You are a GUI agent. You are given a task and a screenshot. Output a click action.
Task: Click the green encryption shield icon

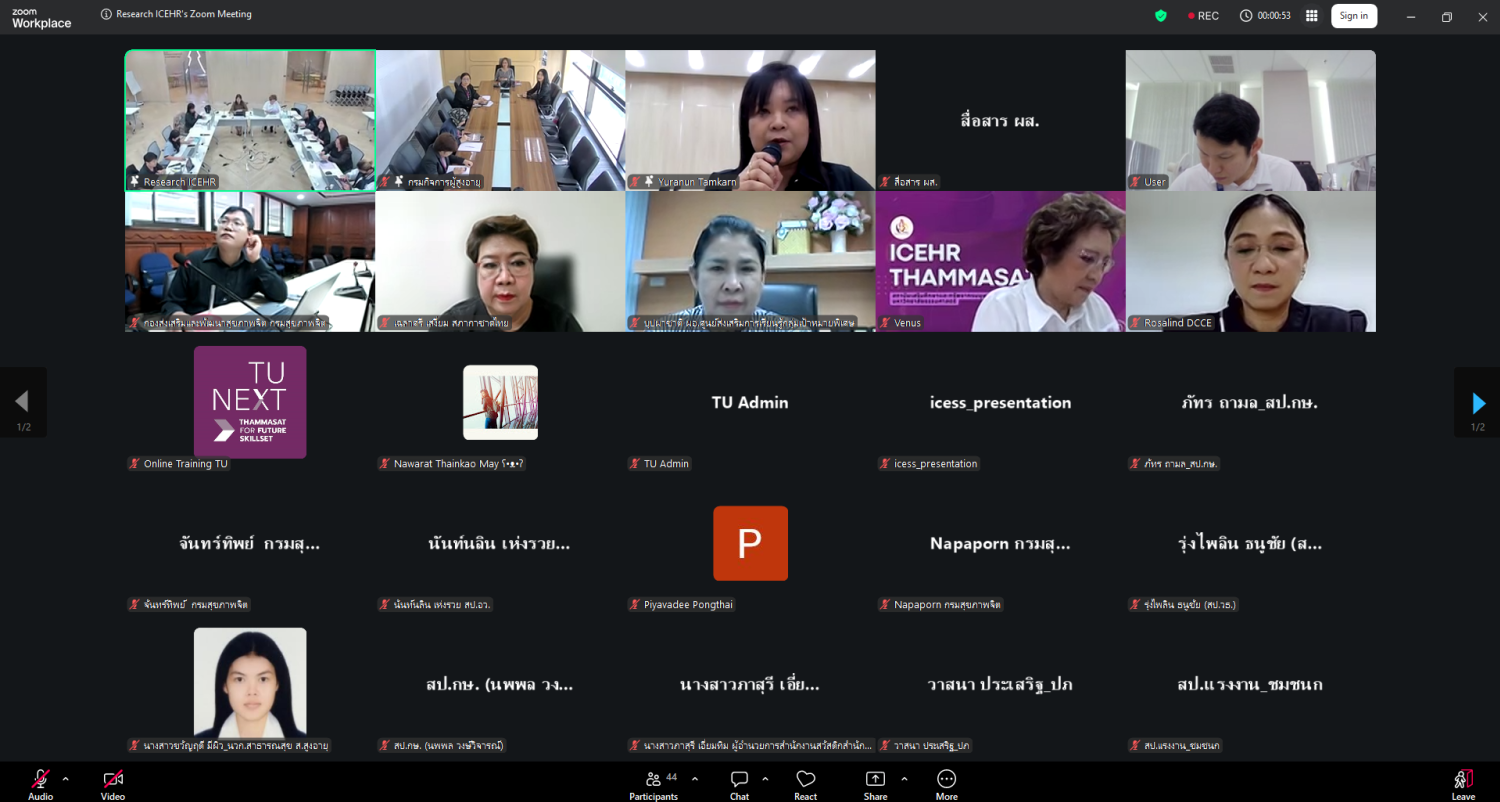(1160, 16)
